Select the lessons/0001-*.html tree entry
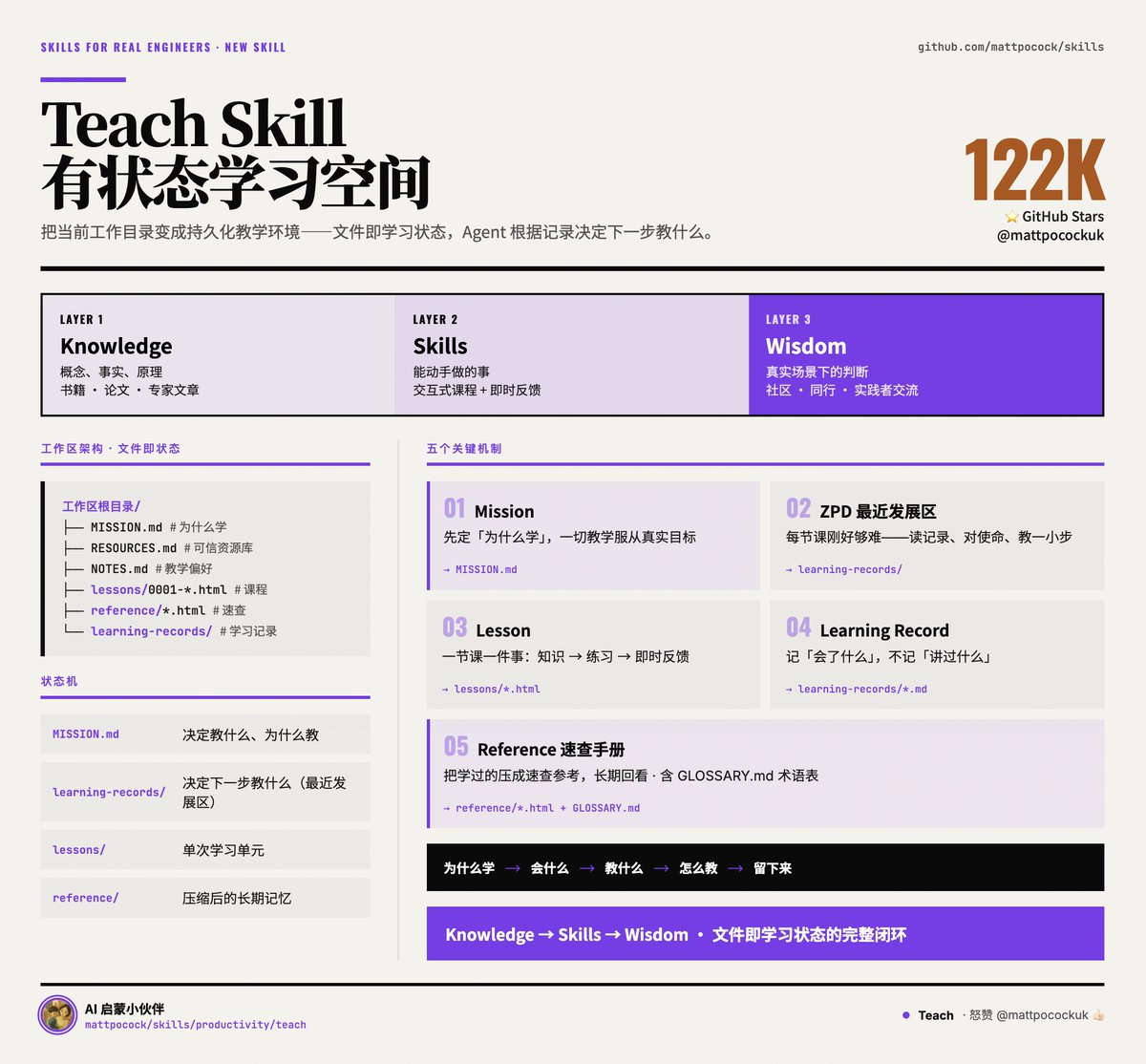The image size is (1146, 1064). (x=159, y=589)
